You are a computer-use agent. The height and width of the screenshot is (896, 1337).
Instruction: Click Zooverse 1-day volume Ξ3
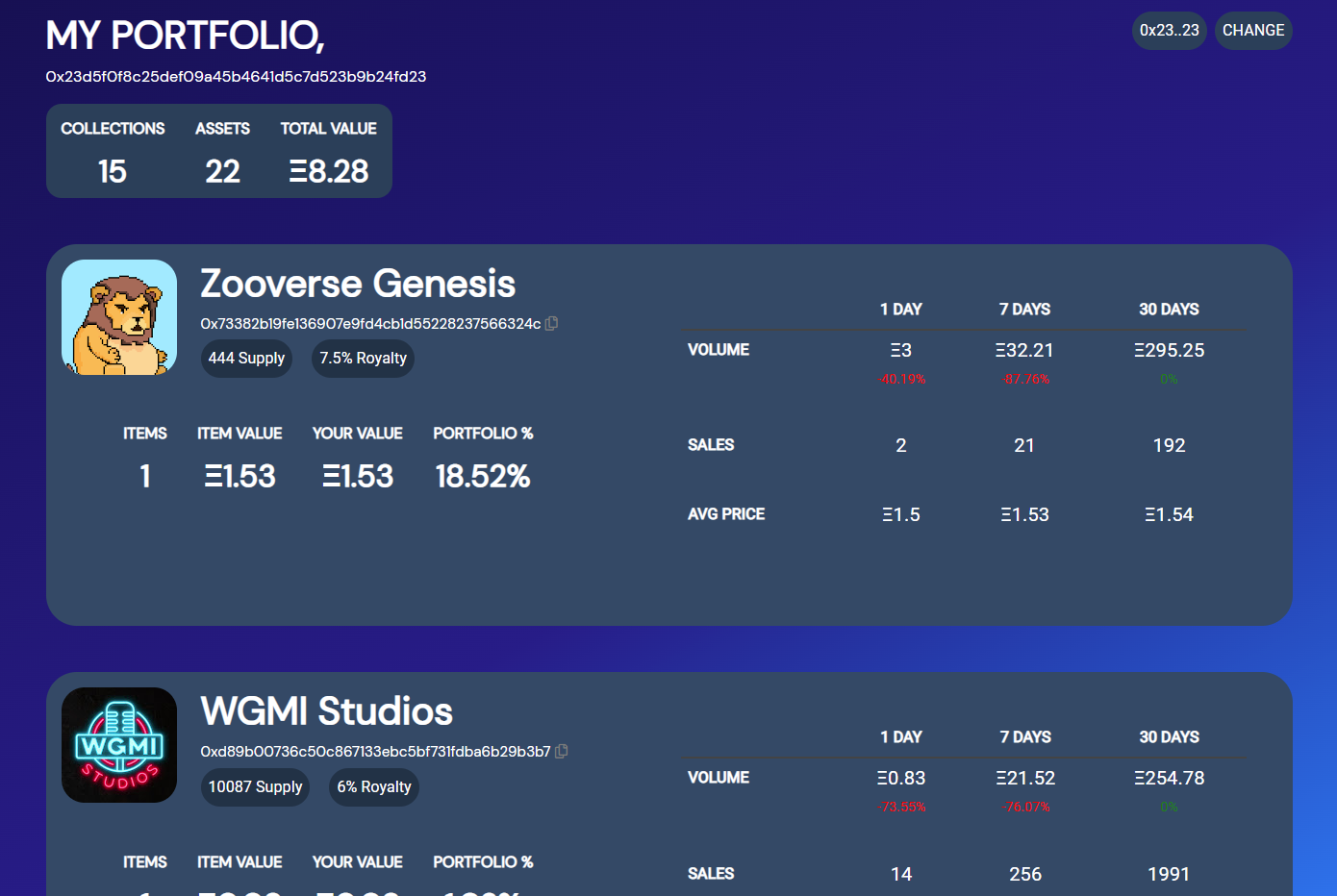pos(901,351)
